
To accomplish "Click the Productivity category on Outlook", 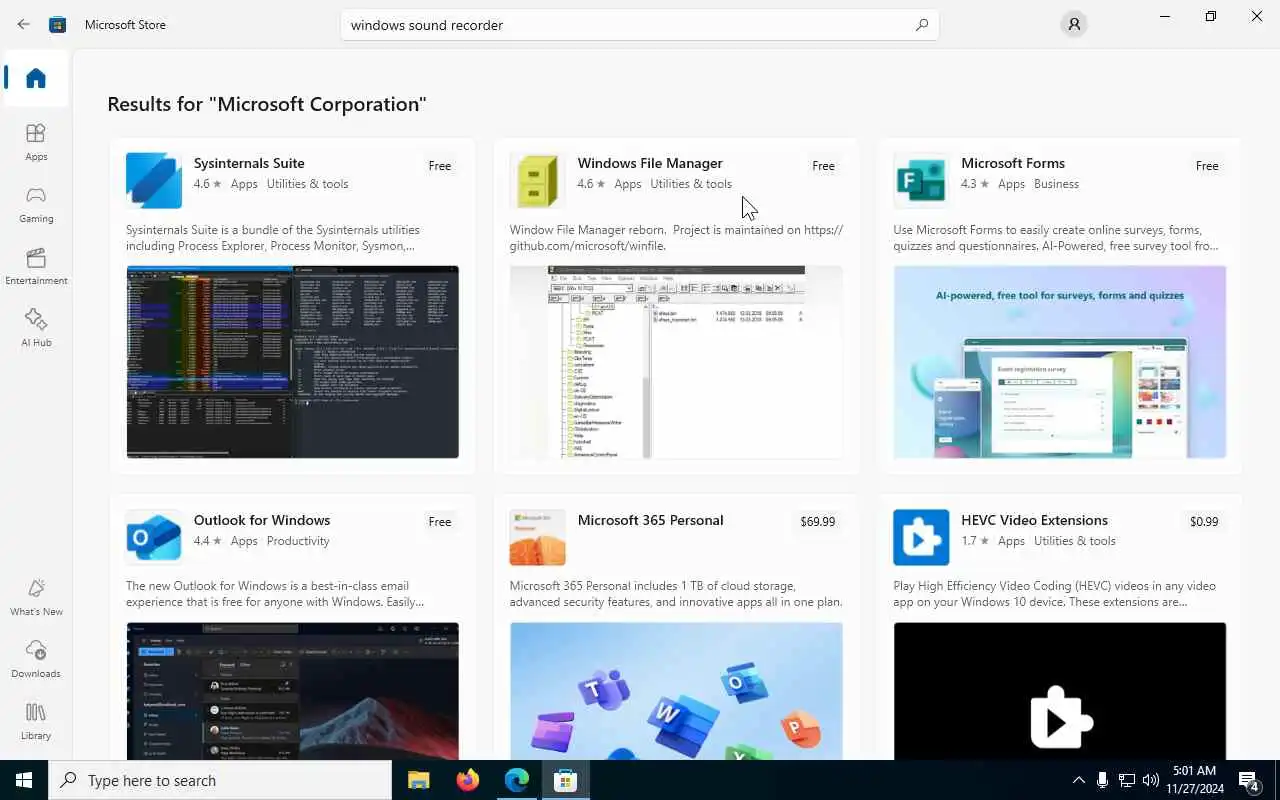I will [x=298, y=541].
